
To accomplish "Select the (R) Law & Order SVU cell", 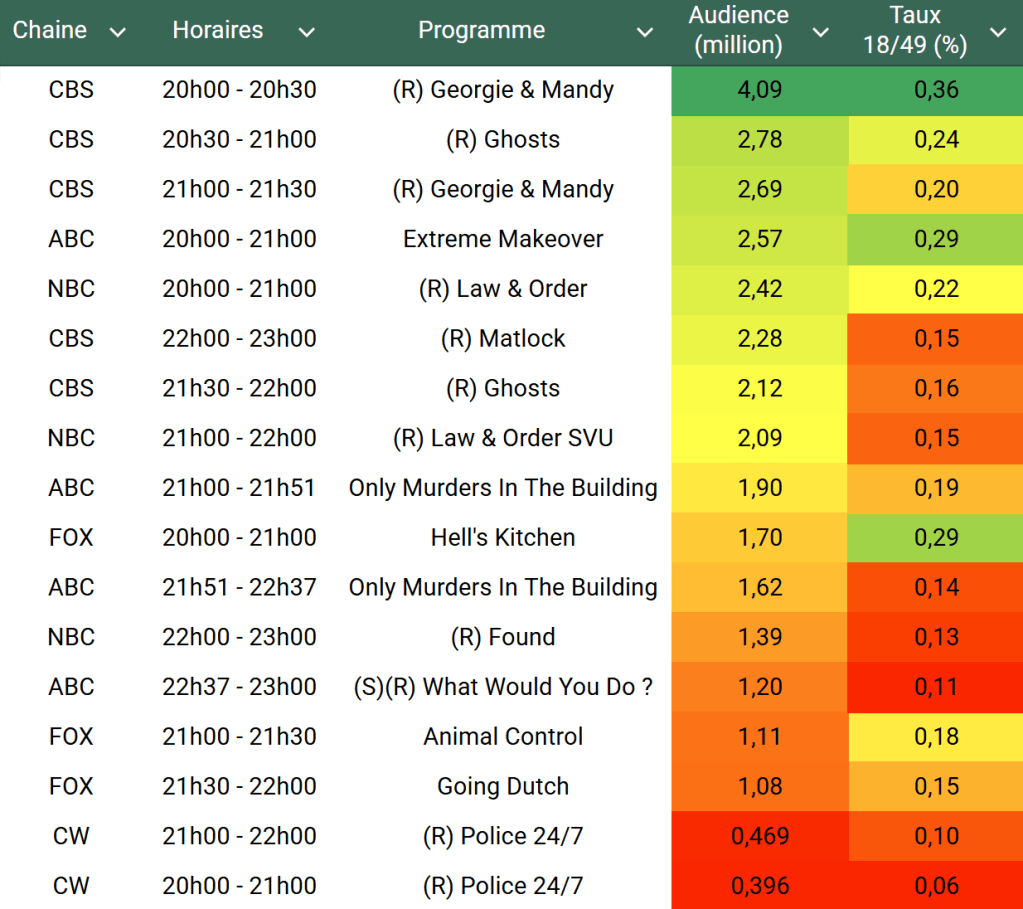I will pos(503,438).
